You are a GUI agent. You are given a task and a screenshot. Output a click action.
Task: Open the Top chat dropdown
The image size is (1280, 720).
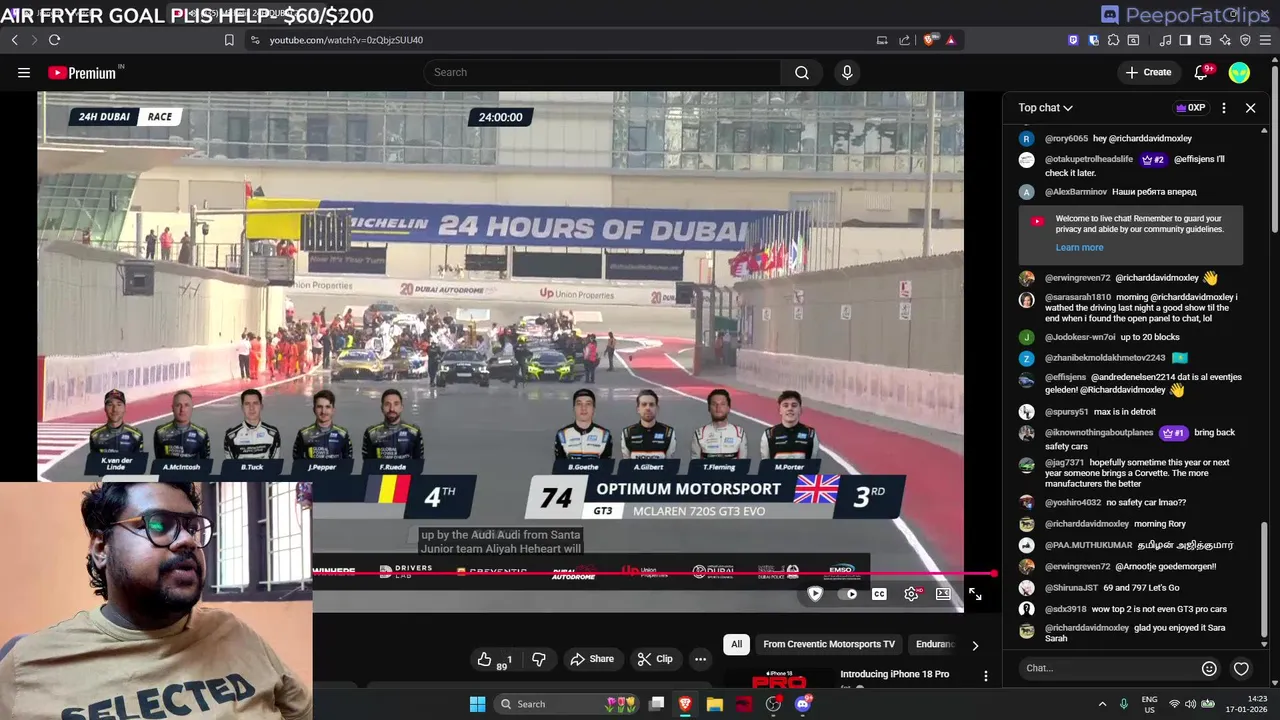coord(1045,108)
